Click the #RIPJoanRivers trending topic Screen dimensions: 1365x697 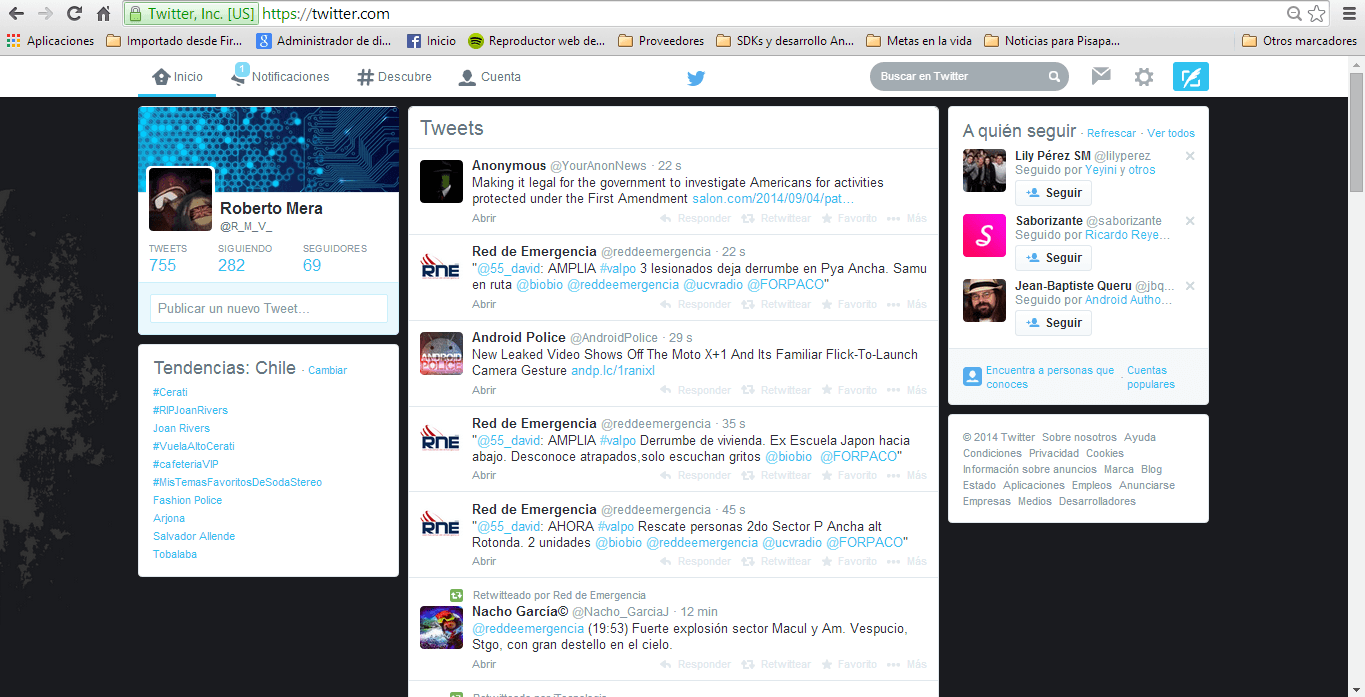(190, 410)
